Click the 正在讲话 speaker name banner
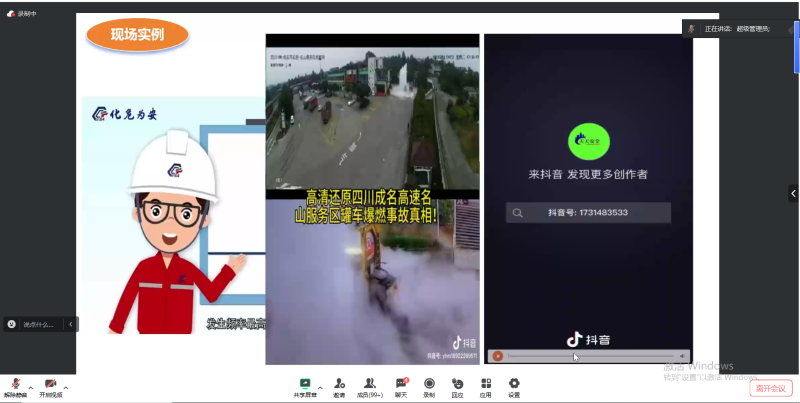Screen dimensions: 800x403 [737, 29]
